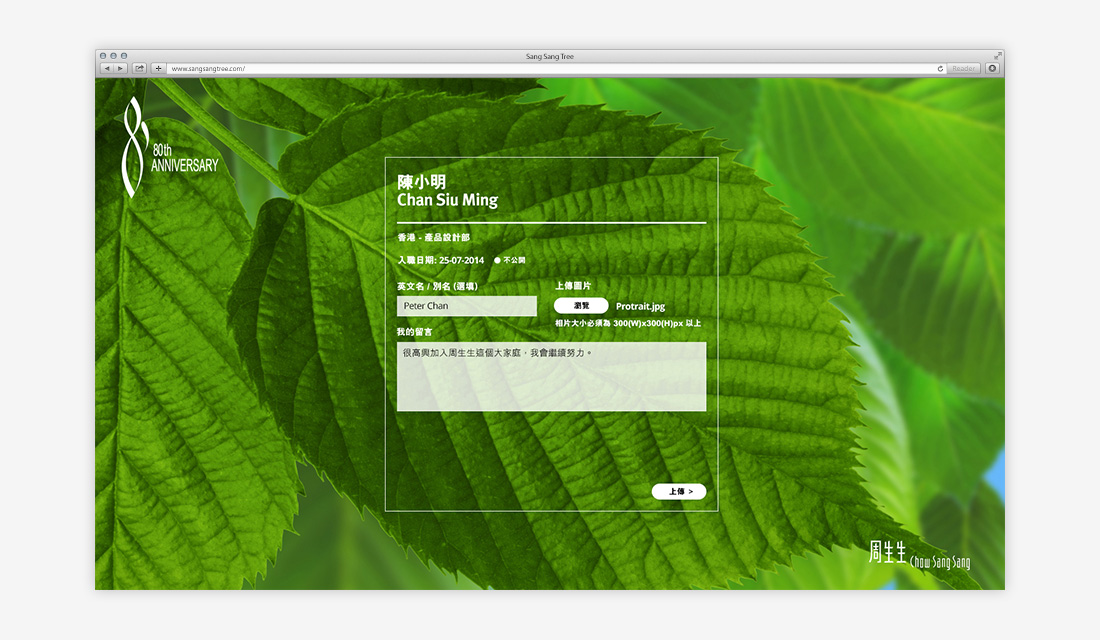The height and width of the screenshot is (640, 1100).
Task: Open the share icon in the toolbar
Action: tap(140, 69)
